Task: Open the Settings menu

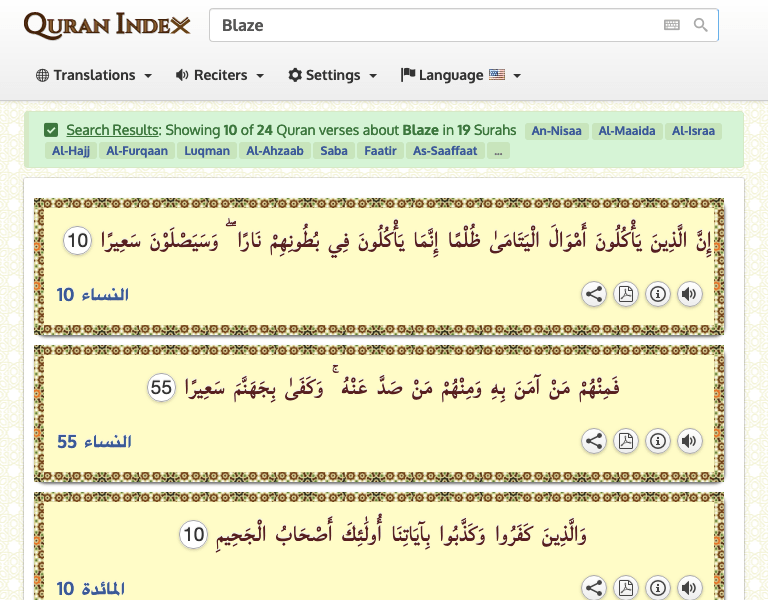Action: tap(332, 75)
